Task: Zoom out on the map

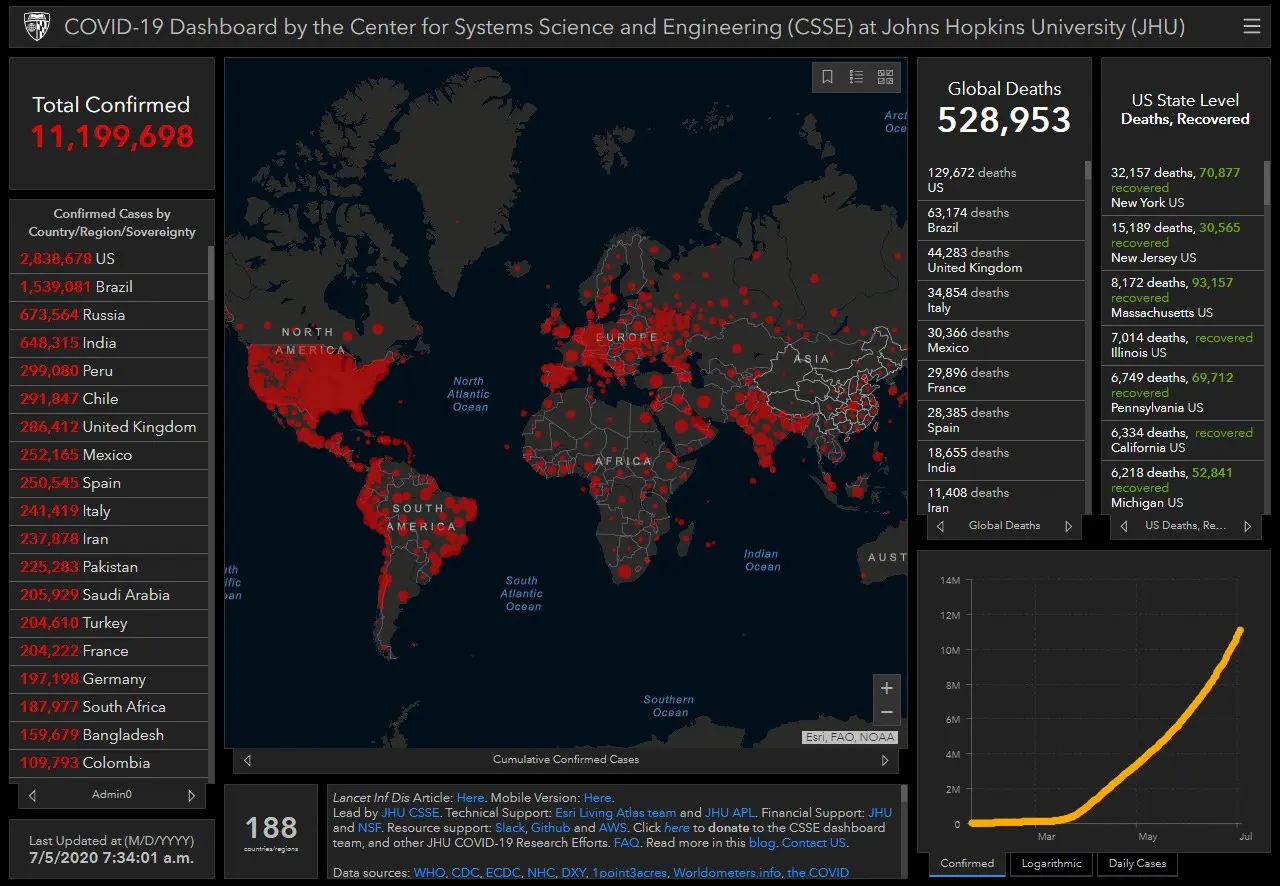Action: click(886, 713)
